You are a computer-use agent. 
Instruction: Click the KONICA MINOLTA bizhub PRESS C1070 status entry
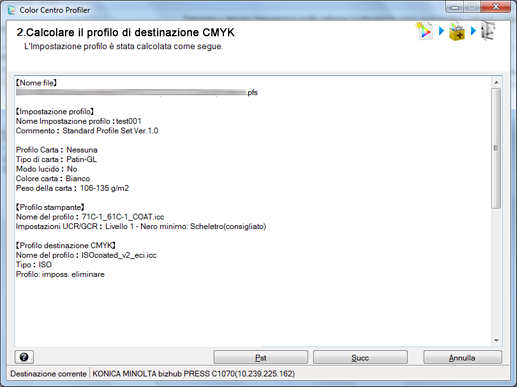pyautogui.click(x=193, y=374)
